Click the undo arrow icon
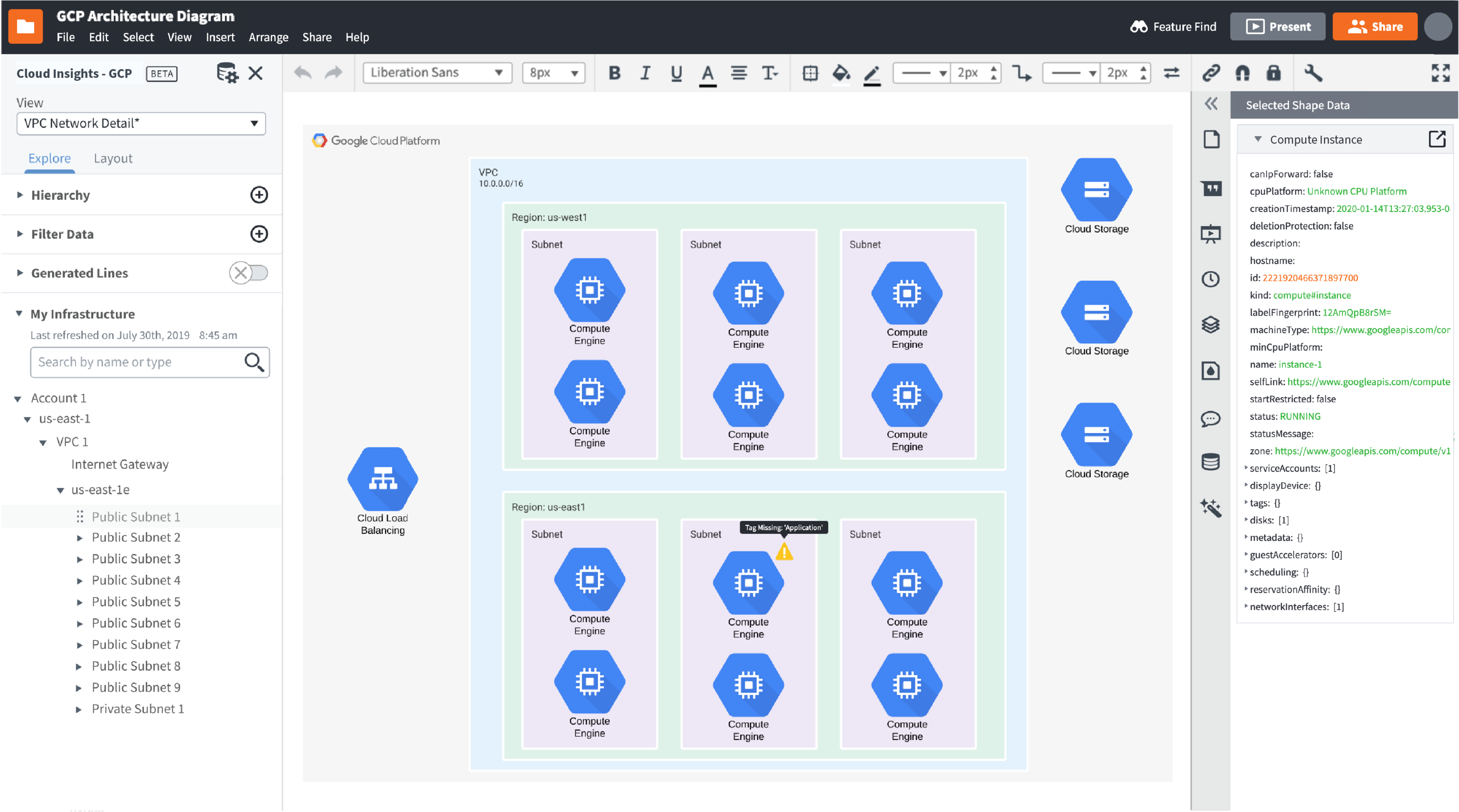Image resolution: width=1459 pixels, height=812 pixels. [x=303, y=72]
